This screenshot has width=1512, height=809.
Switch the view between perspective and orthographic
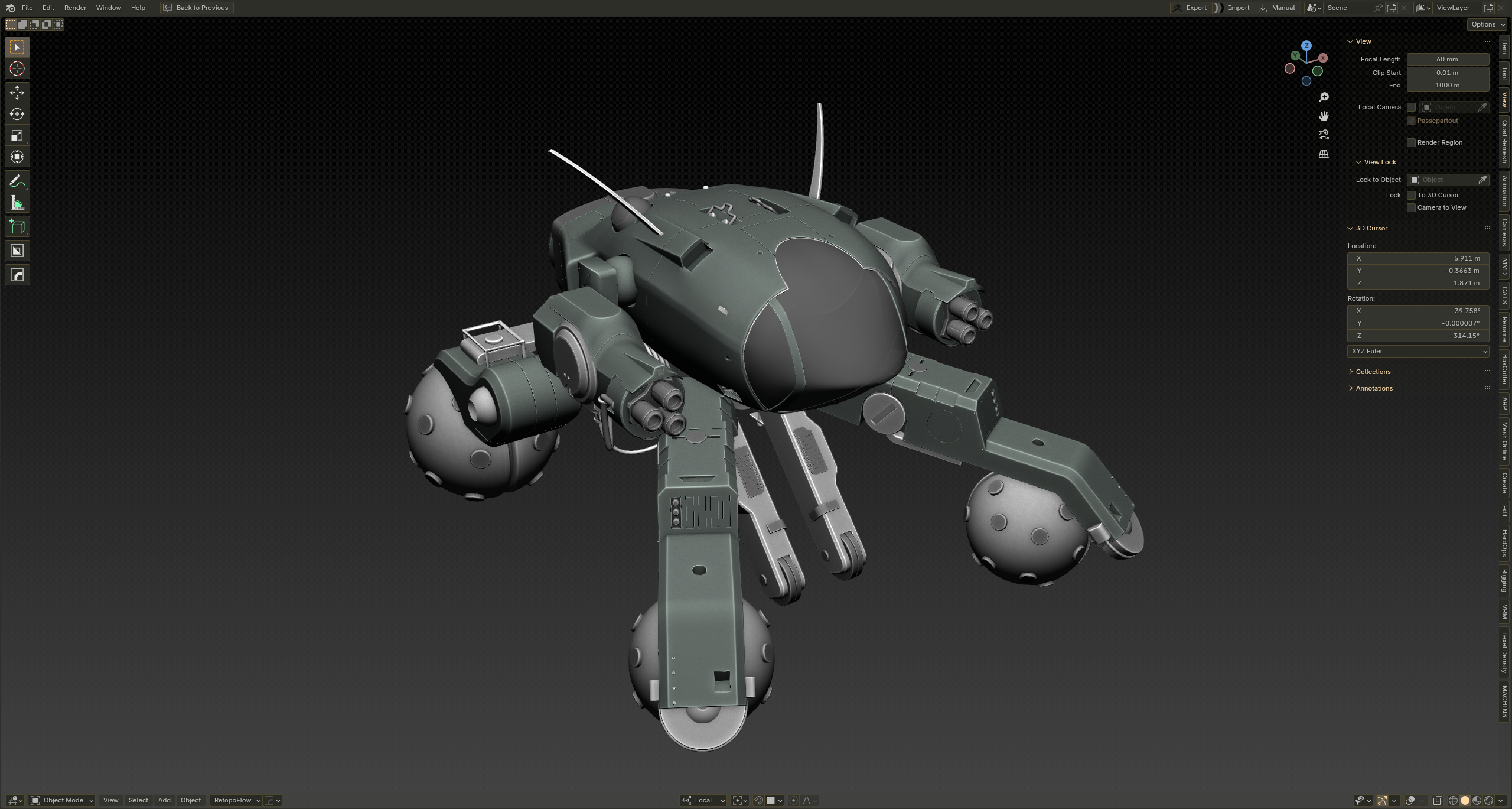click(x=1324, y=154)
